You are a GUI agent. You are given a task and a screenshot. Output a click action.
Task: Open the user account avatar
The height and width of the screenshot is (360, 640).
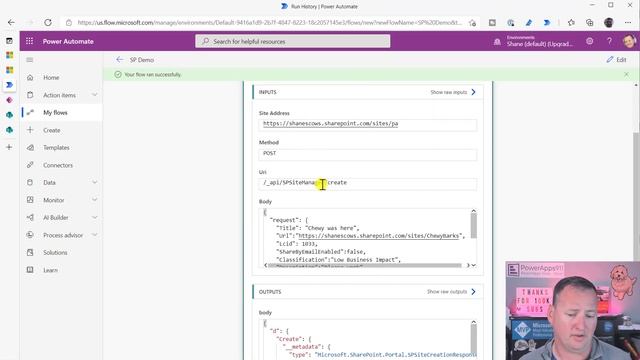click(629, 41)
